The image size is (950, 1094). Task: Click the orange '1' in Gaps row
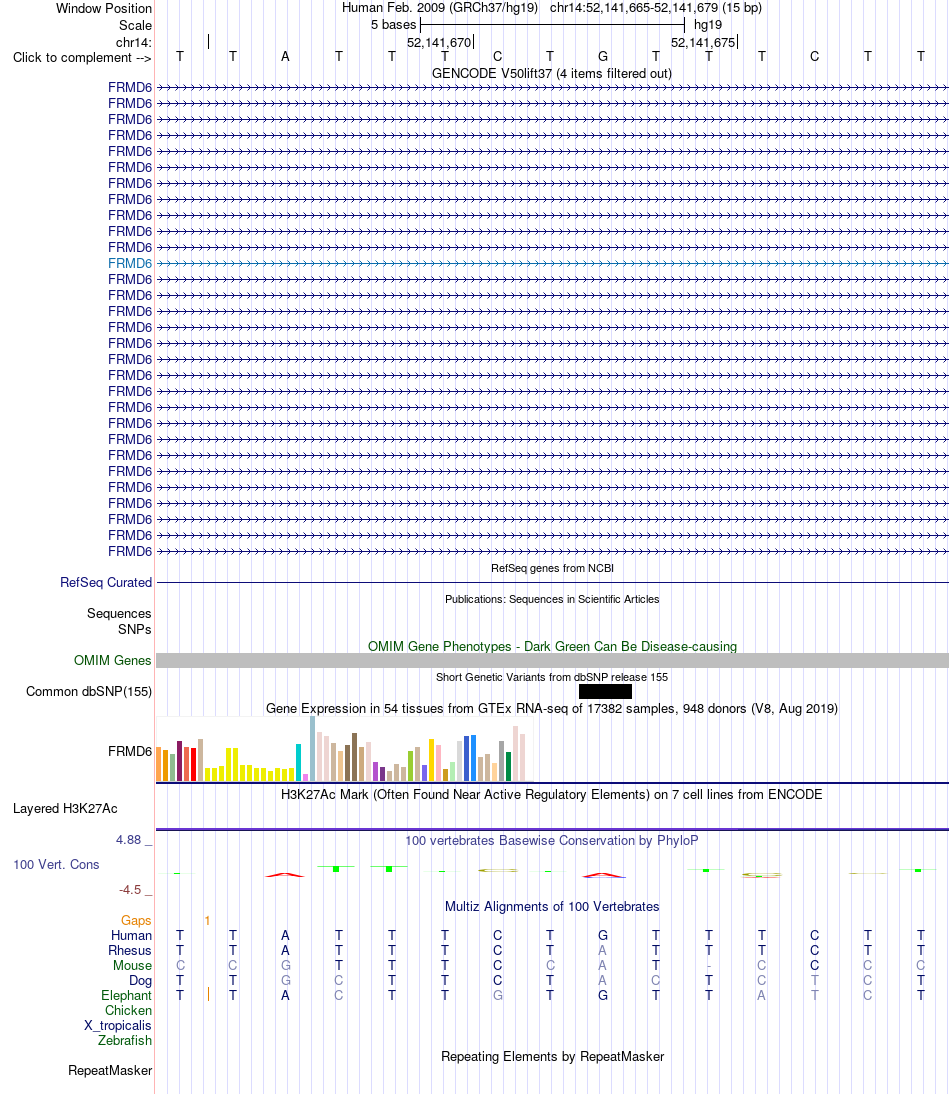[x=207, y=921]
